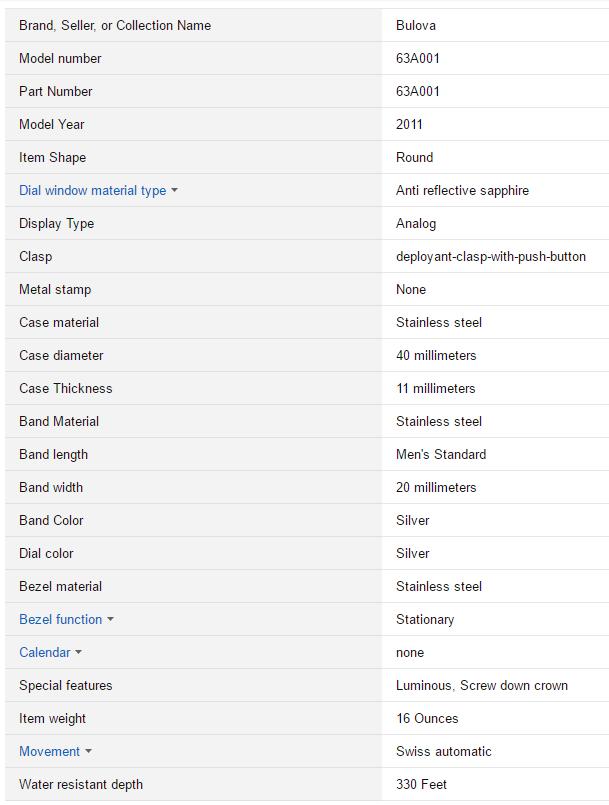Expand dropdown arrow beside Calendar
The width and height of the screenshot is (609, 805).
click(x=79, y=653)
